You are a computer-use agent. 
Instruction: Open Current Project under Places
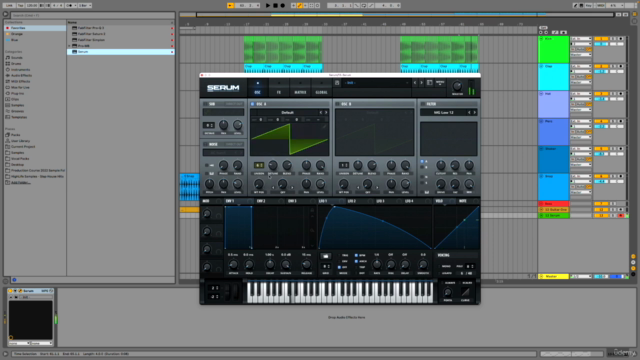tap(22, 147)
